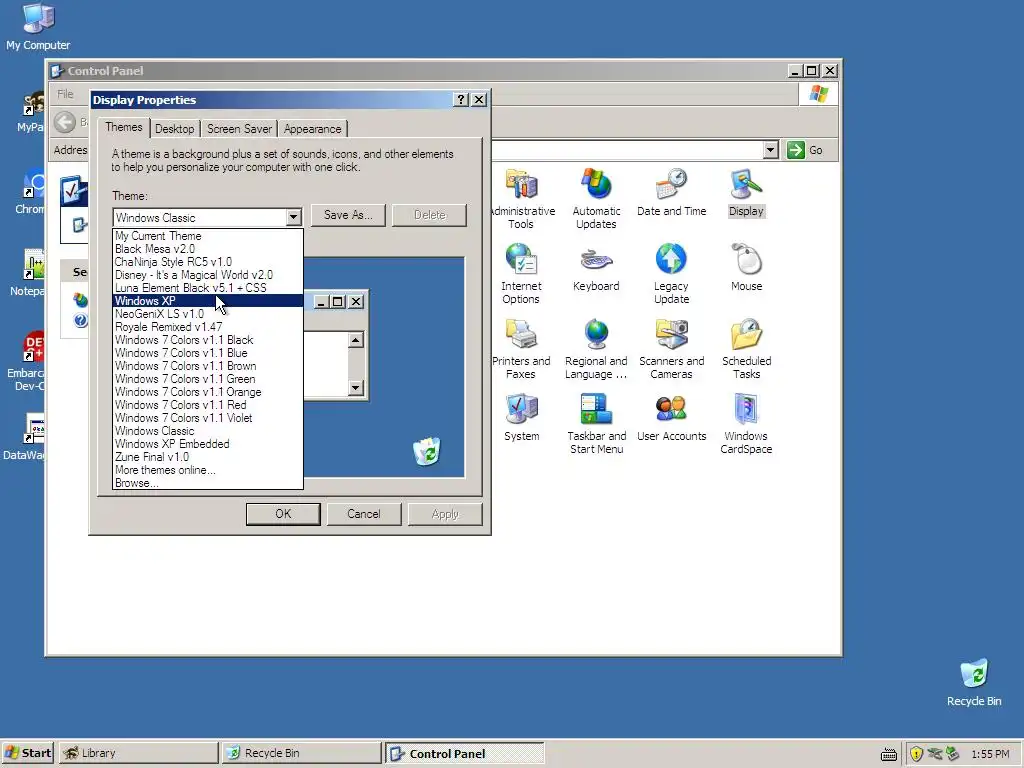Open Internet Options icon
Viewport: 1024px width, 768px height.
pyautogui.click(x=521, y=274)
